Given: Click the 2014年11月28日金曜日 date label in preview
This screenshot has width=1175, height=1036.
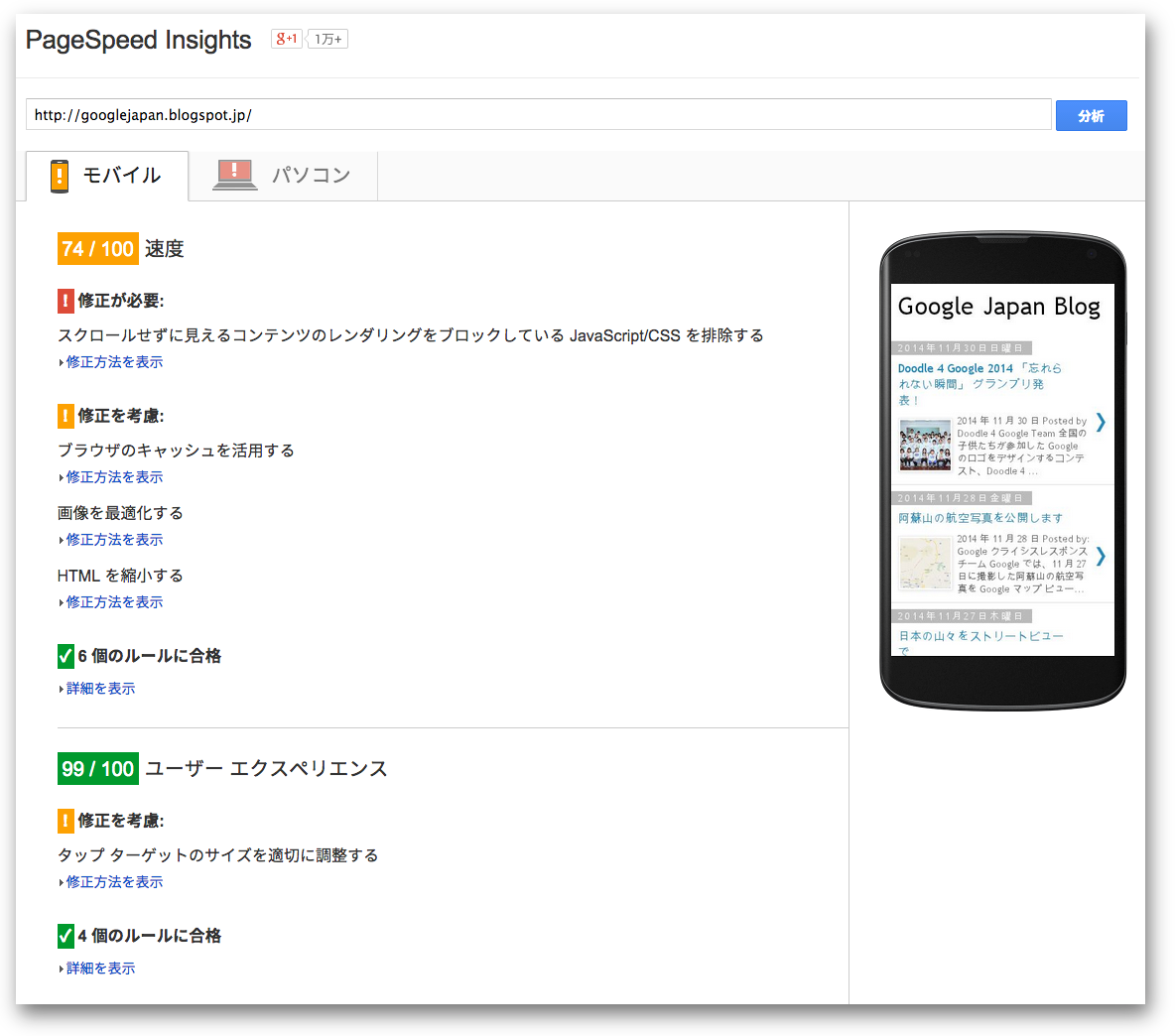Looking at the screenshot, I should tap(963, 498).
